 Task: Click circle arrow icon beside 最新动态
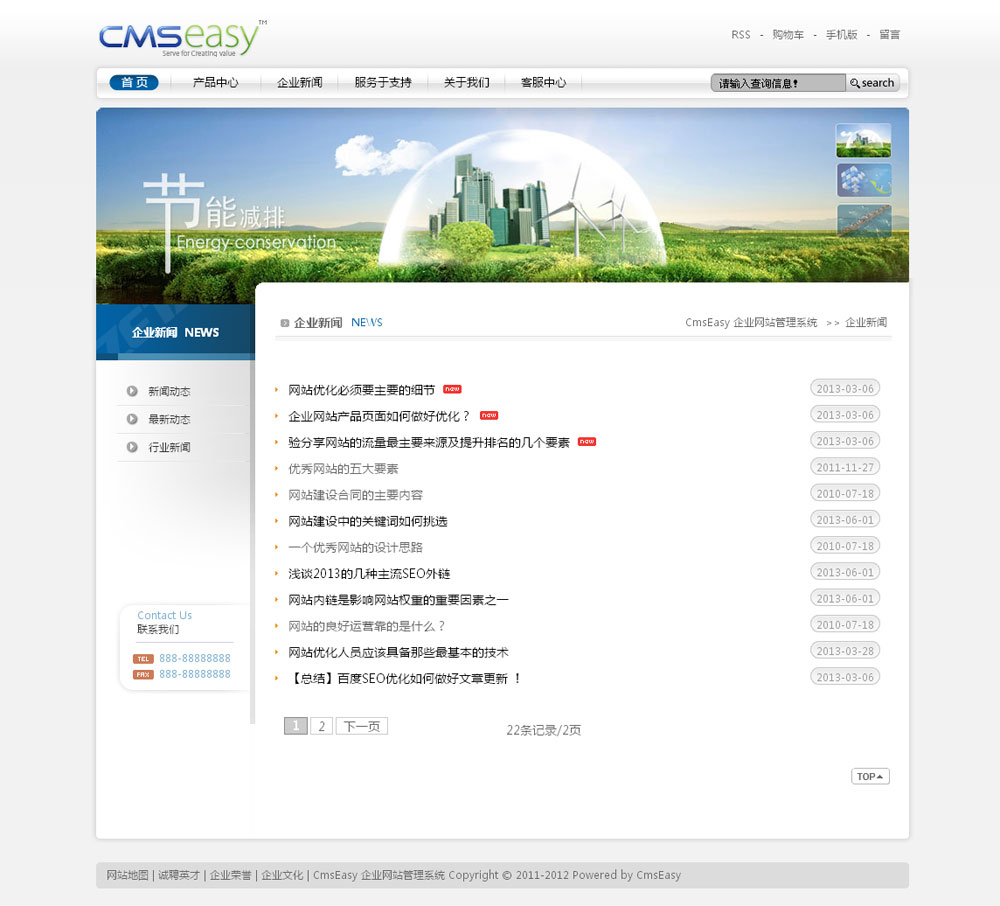click(132, 419)
